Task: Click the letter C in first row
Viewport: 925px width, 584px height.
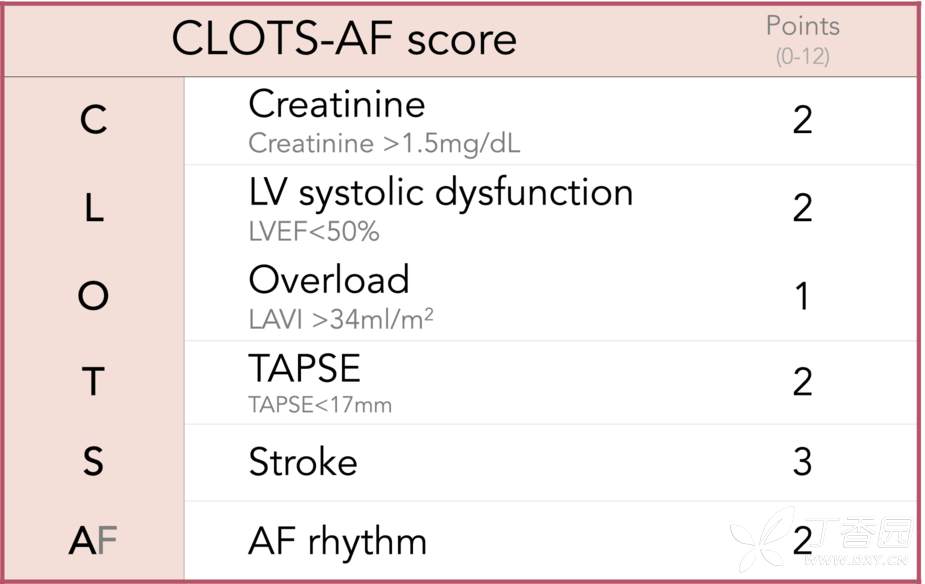Action: pyautogui.click(x=93, y=121)
